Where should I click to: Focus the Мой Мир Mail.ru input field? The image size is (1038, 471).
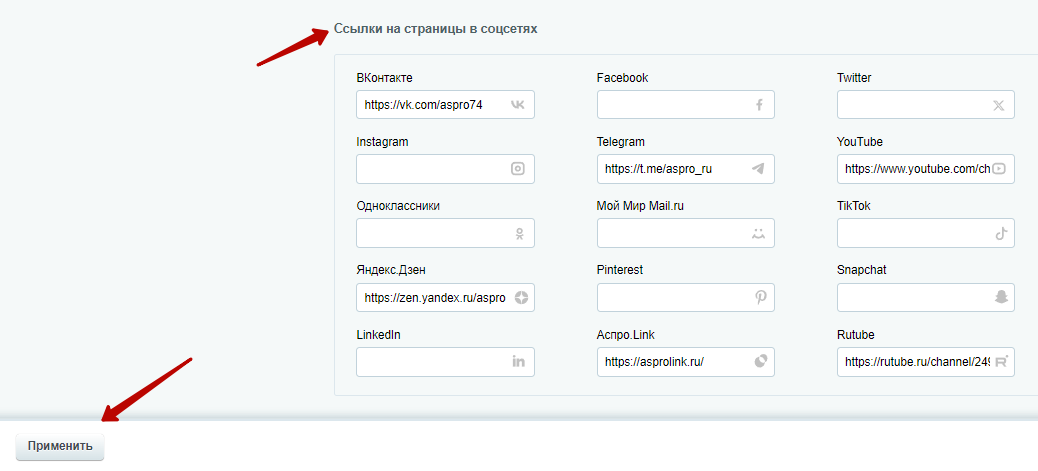tap(685, 233)
